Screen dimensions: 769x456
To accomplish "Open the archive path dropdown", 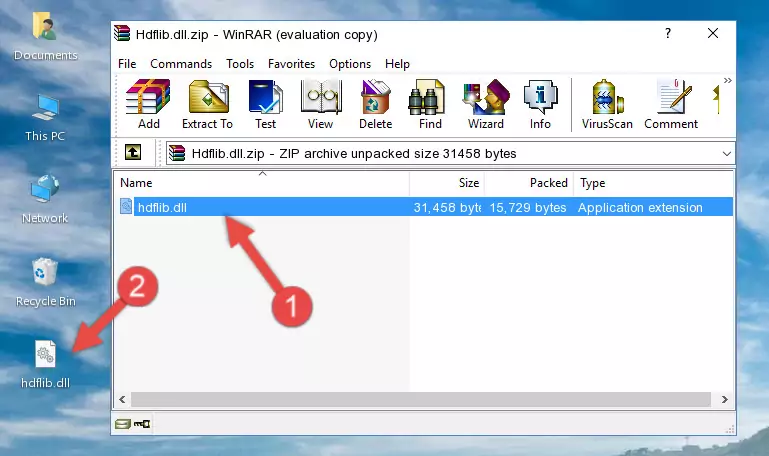I will (x=726, y=153).
